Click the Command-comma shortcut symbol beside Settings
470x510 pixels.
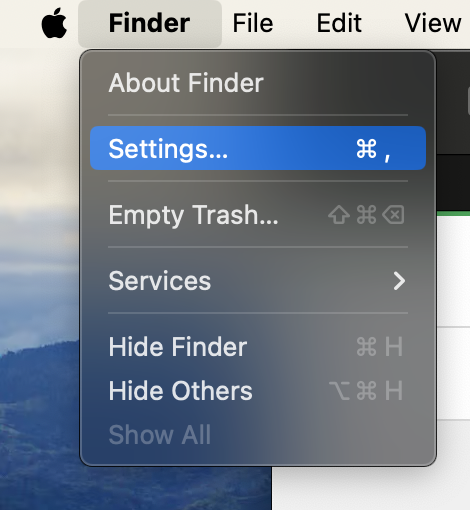point(373,149)
